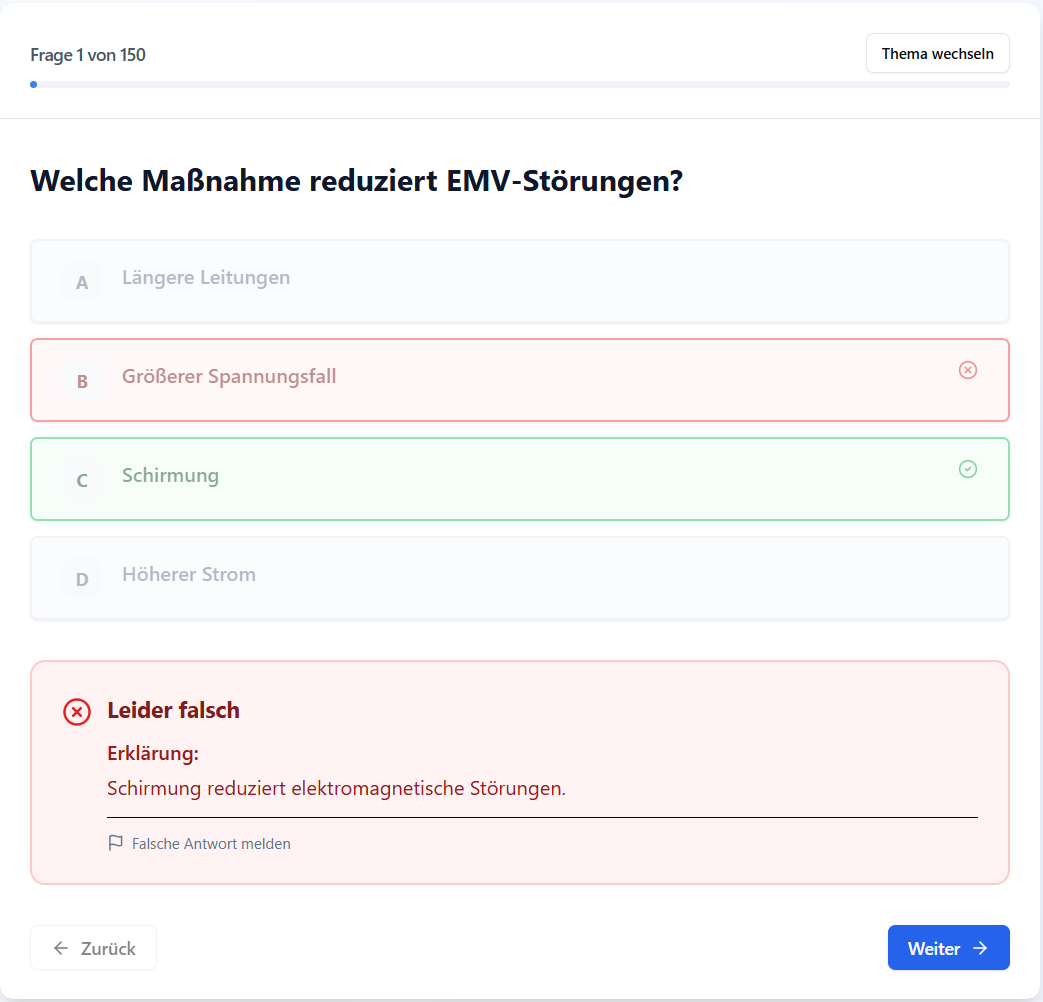Select answer B Größerer Spannungsfall

[x=520, y=380]
